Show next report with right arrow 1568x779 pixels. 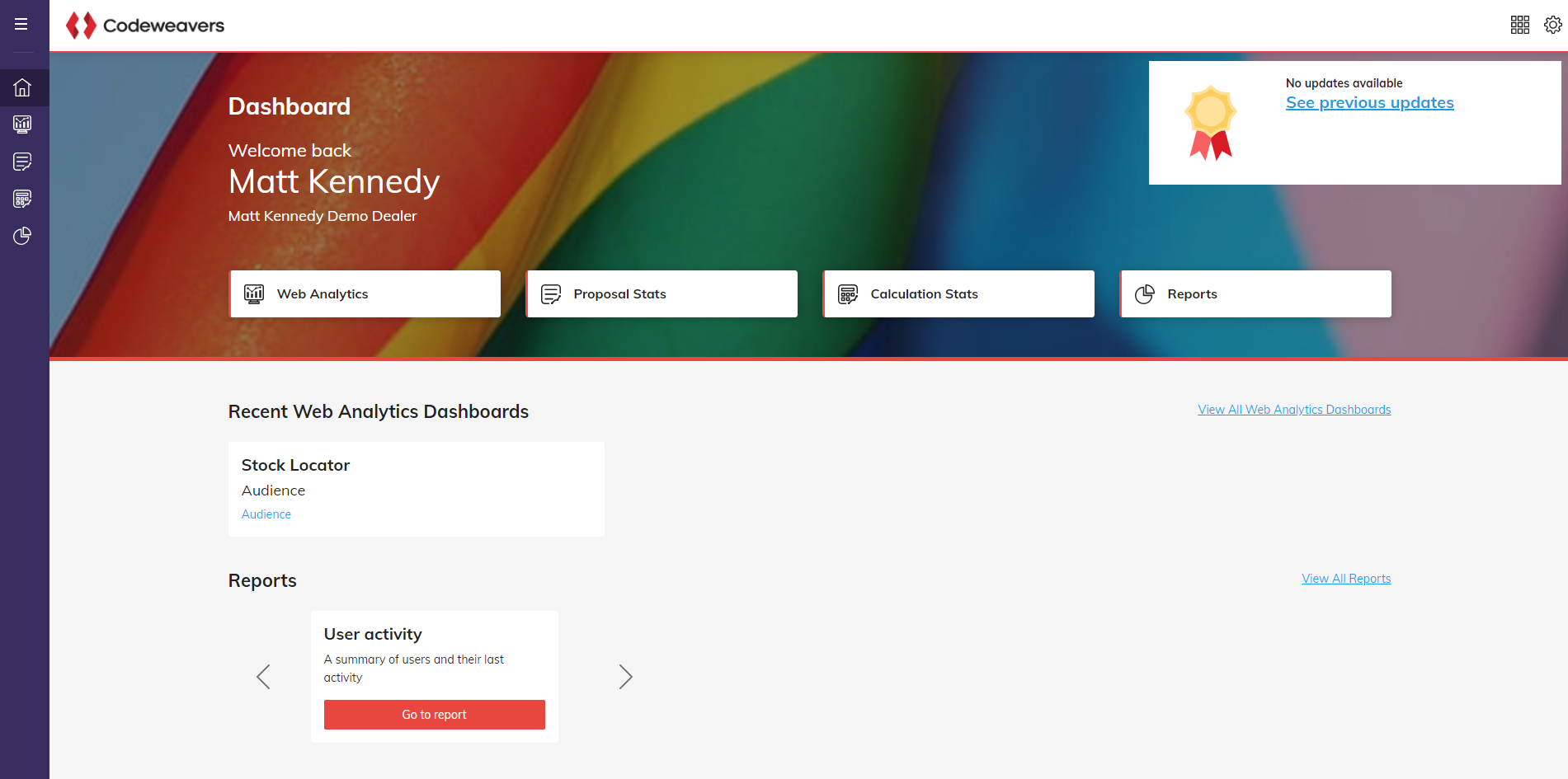pos(626,677)
